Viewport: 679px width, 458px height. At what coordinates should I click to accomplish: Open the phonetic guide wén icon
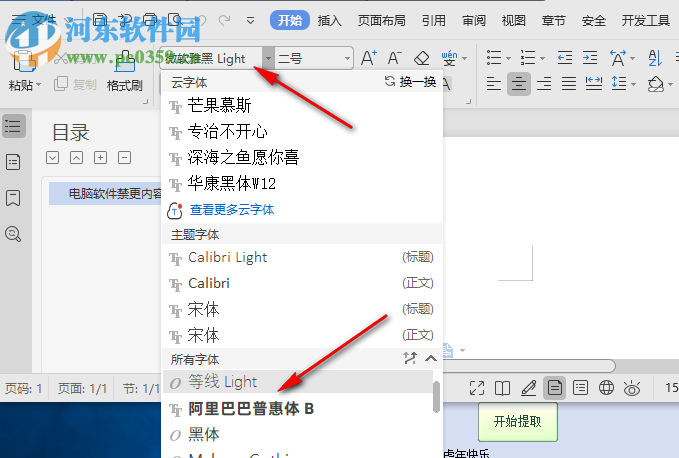pyautogui.click(x=449, y=58)
